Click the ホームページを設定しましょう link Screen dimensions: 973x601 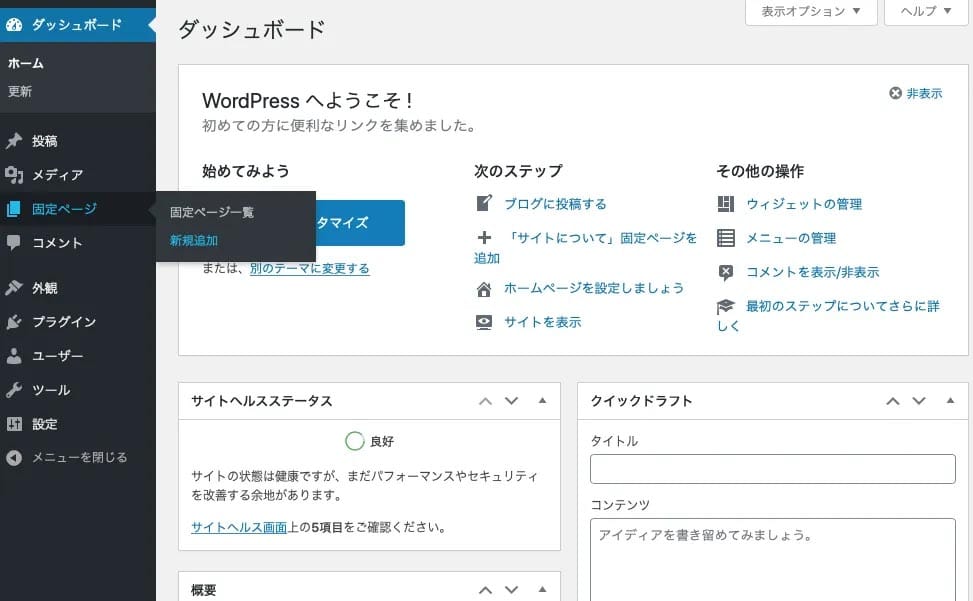[594, 288]
